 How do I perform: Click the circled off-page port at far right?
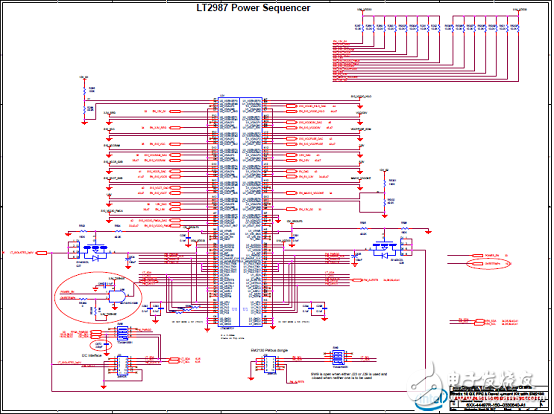[x=488, y=264]
